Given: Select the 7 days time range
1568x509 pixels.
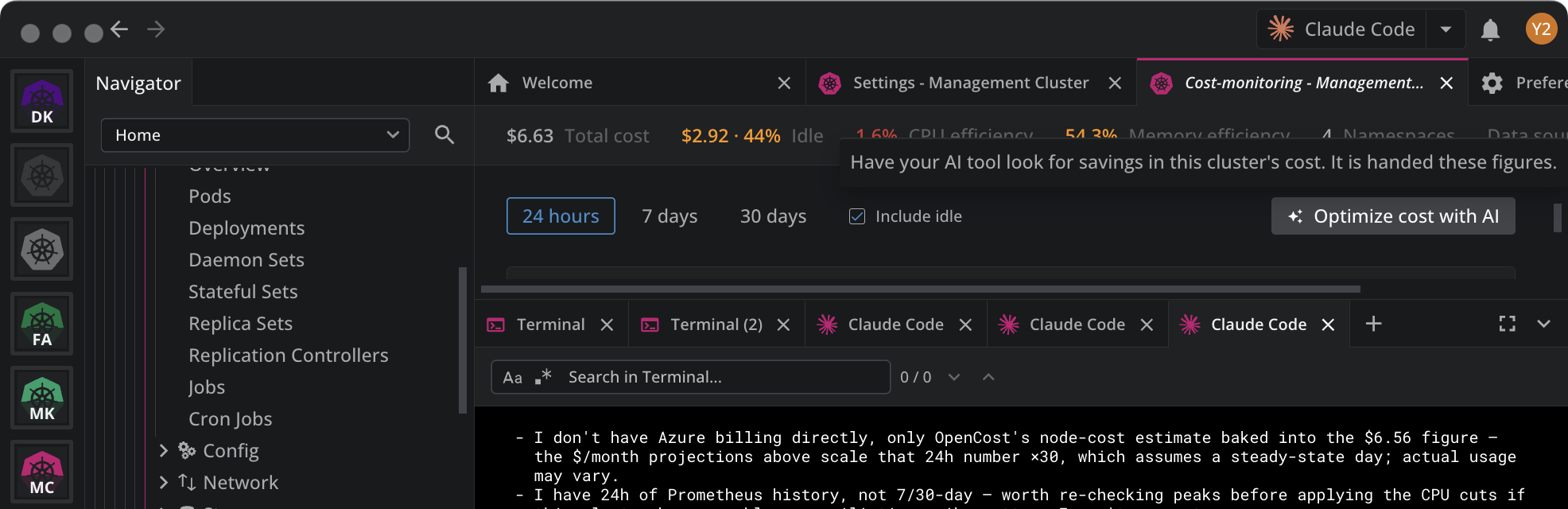Looking at the screenshot, I should [670, 216].
